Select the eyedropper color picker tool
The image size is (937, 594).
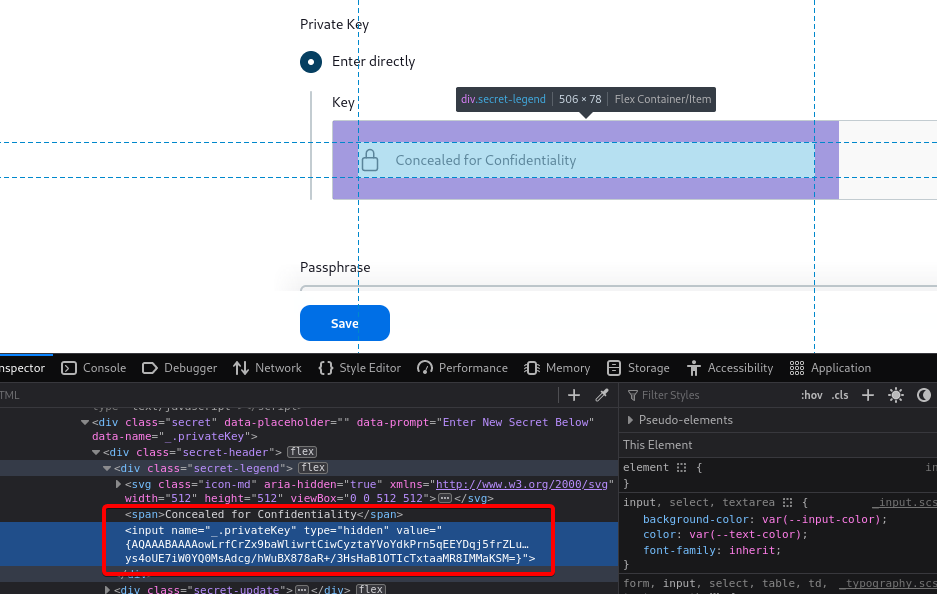(602, 395)
